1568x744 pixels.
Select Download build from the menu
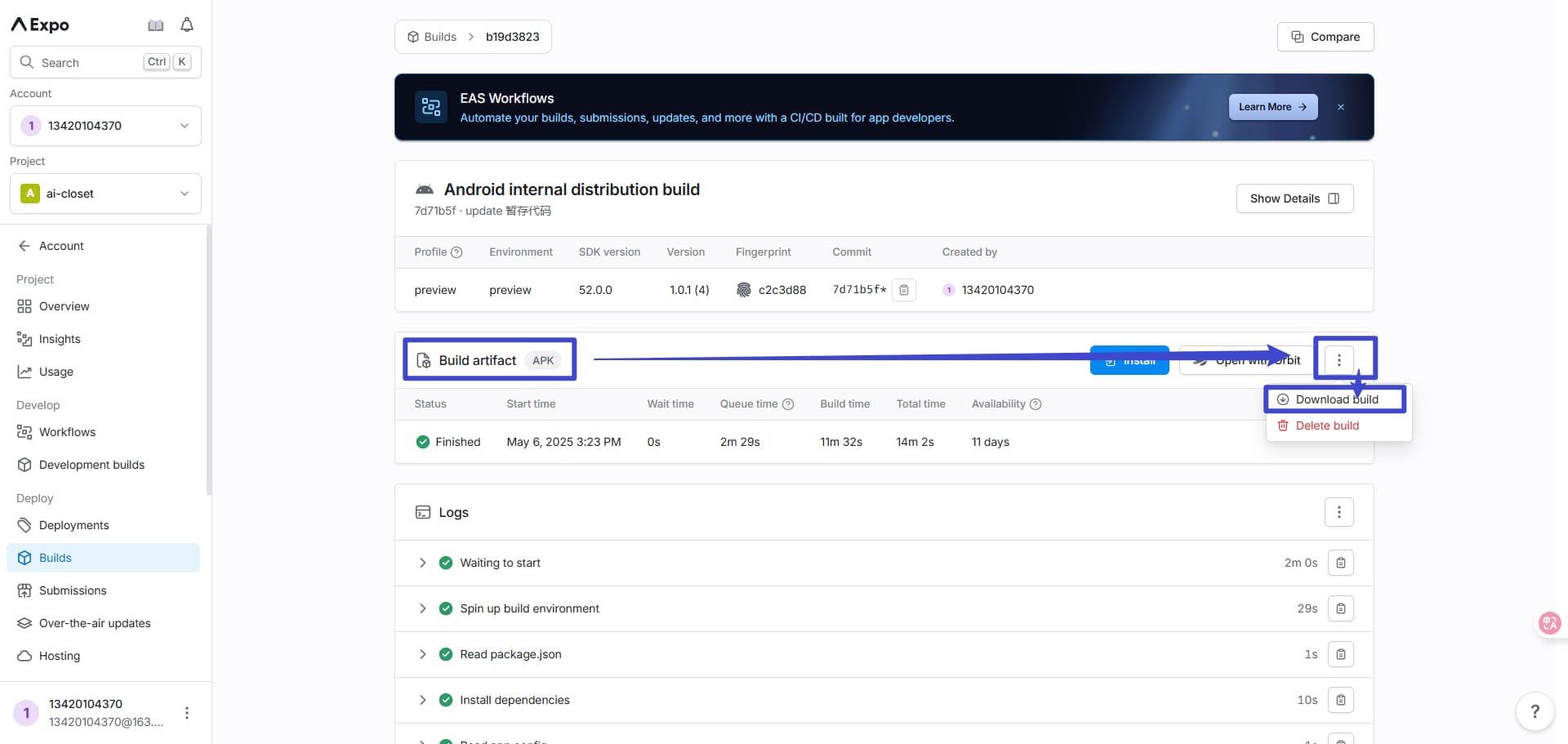pyautogui.click(x=1335, y=399)
